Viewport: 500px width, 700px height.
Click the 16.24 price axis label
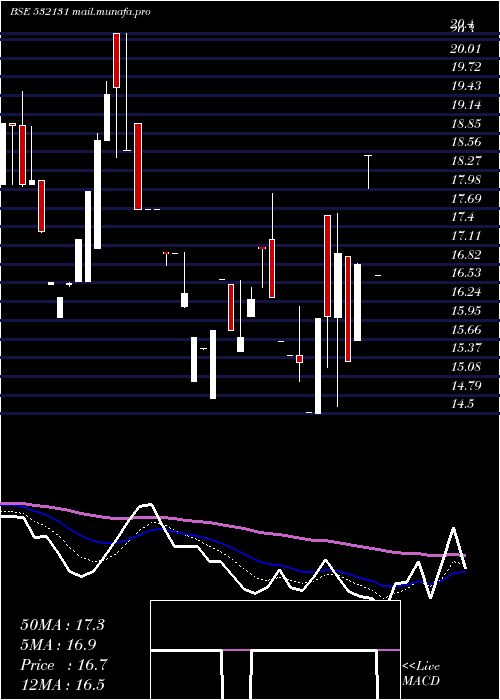point(466,292)
